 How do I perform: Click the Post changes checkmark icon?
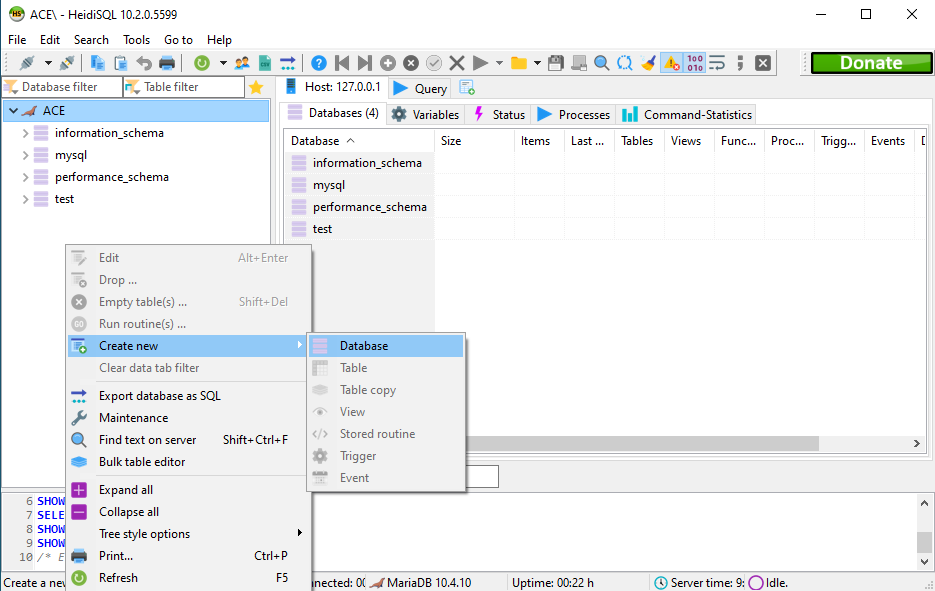pos(434,63)
